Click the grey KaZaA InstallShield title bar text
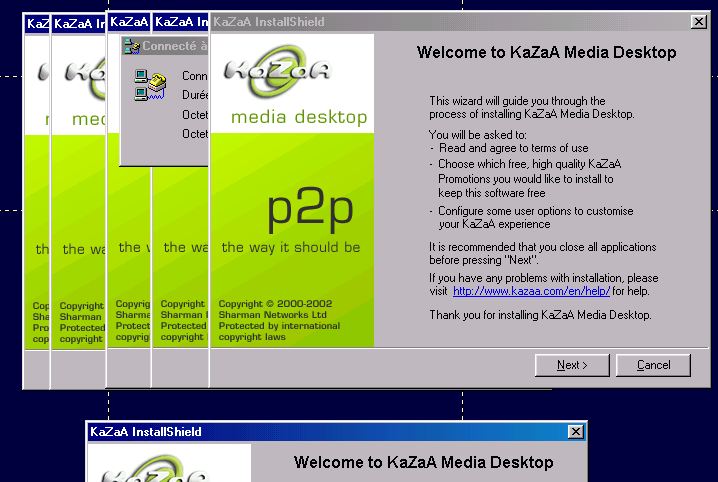Viewport: 718px width, 482px height. pos(269,22)
